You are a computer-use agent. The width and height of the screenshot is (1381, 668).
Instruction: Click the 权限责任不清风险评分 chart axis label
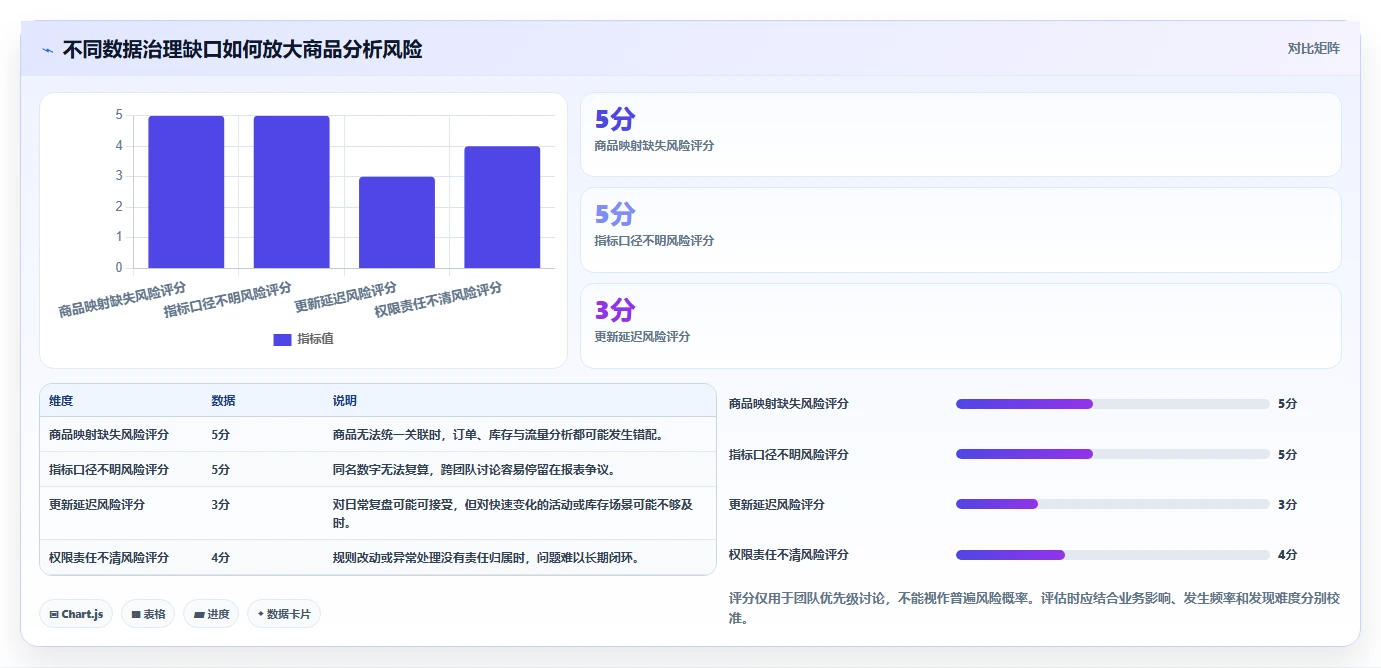coord(438,300)
